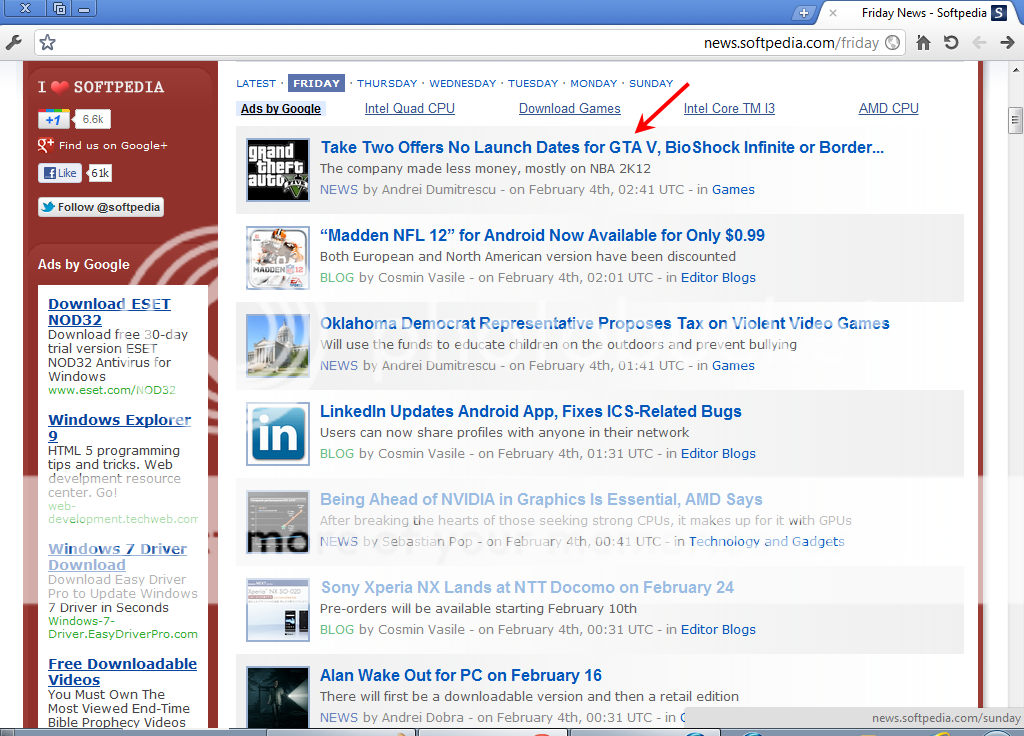Click Editor Blogs link on the Sony Xperia article
Viewport: 1024px width, 736px height.
coord(718,630)
